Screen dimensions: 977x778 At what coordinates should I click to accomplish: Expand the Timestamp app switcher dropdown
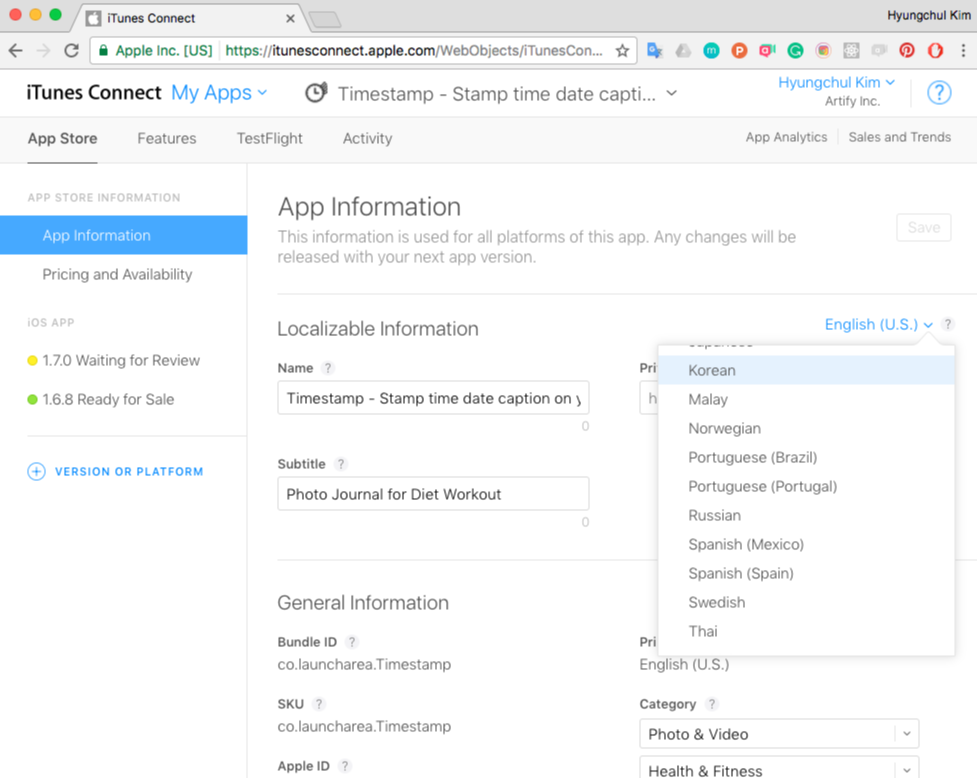(672, 93)
